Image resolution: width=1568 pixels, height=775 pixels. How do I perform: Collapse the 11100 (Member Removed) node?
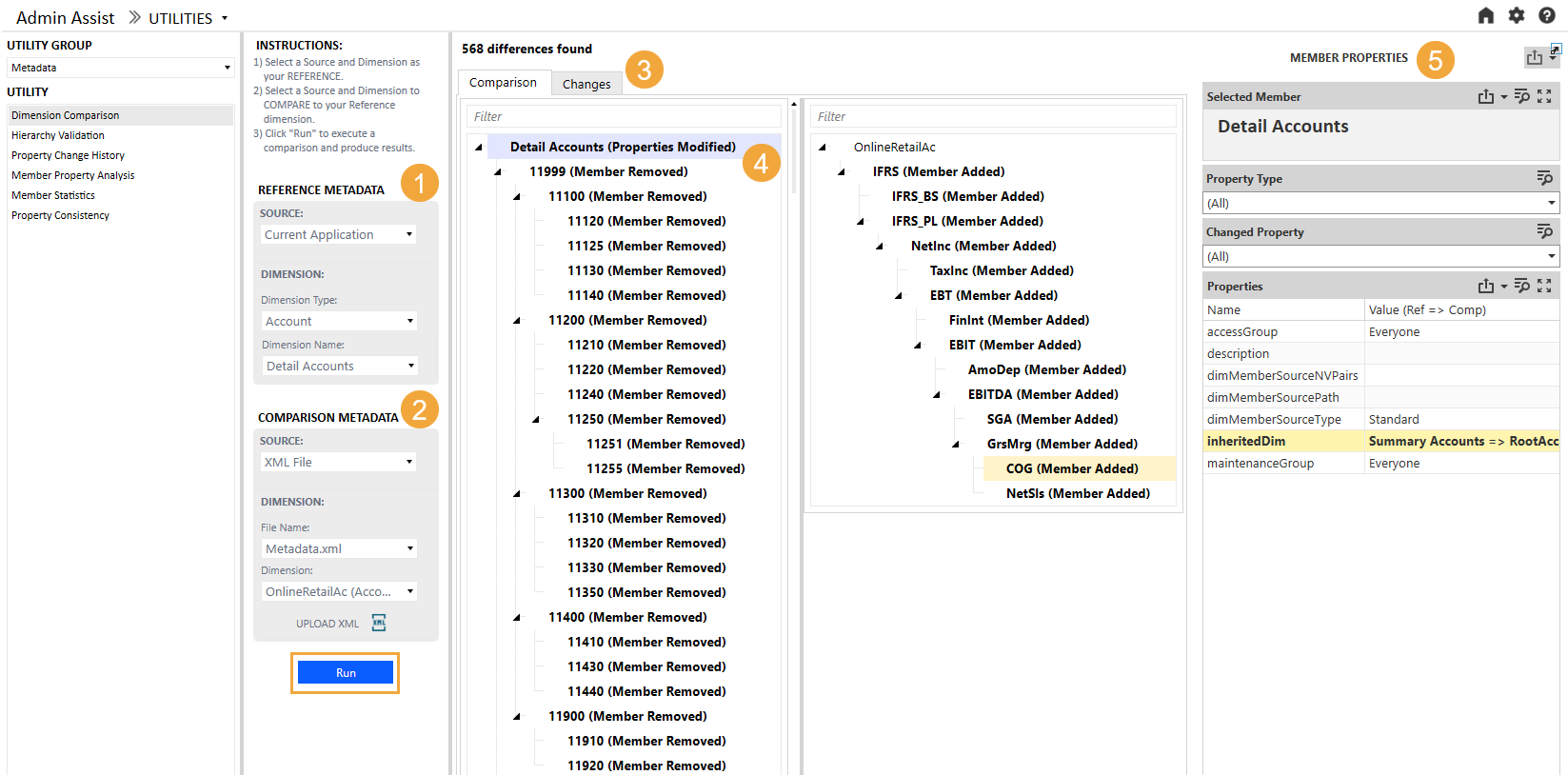coord(517,197)
